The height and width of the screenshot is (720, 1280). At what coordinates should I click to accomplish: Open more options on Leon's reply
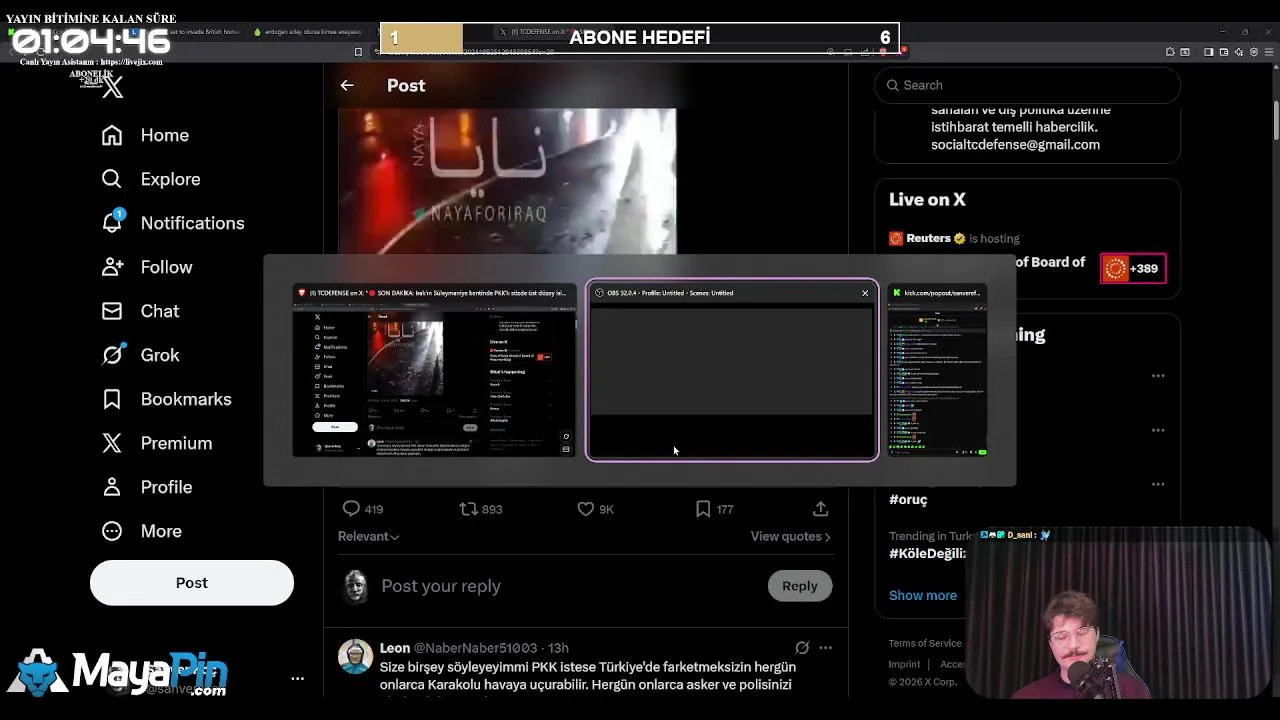825,648
